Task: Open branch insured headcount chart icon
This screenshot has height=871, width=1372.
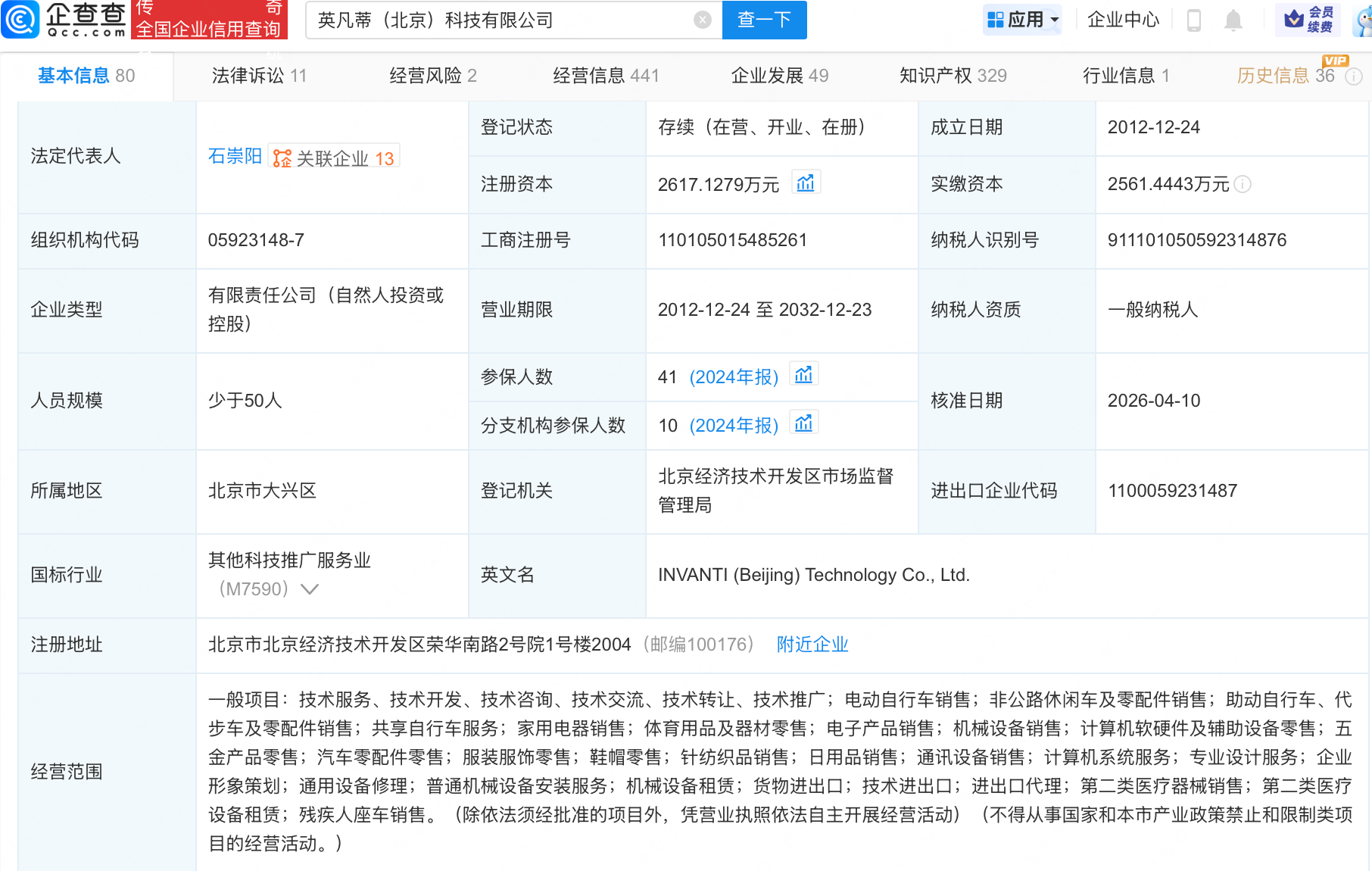Action: click(x=803, y=424)
